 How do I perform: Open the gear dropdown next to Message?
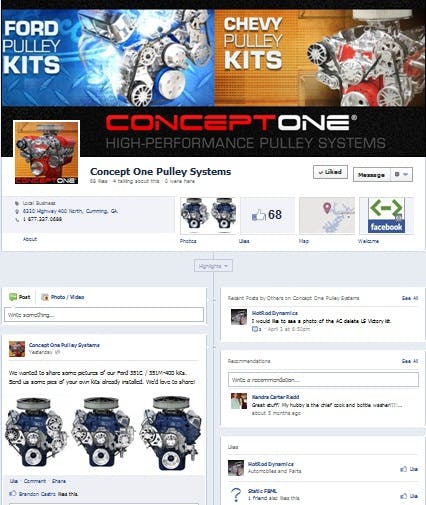click(401, 174)
